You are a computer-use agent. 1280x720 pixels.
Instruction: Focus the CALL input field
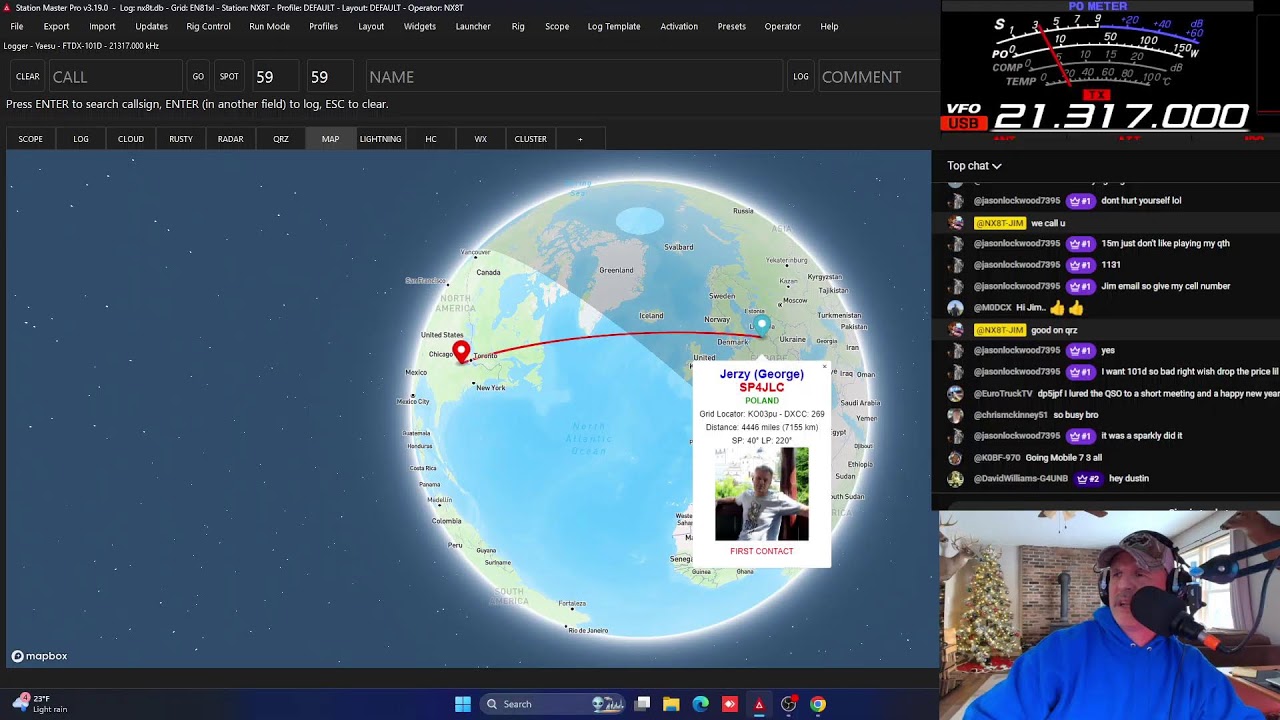click(115, 77)
